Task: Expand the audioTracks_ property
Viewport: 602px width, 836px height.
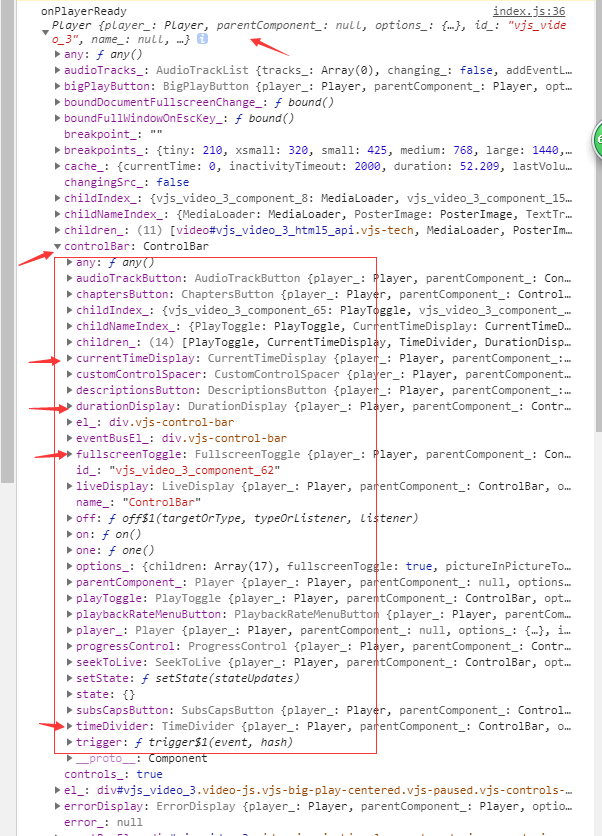Action: pos(58,70)
